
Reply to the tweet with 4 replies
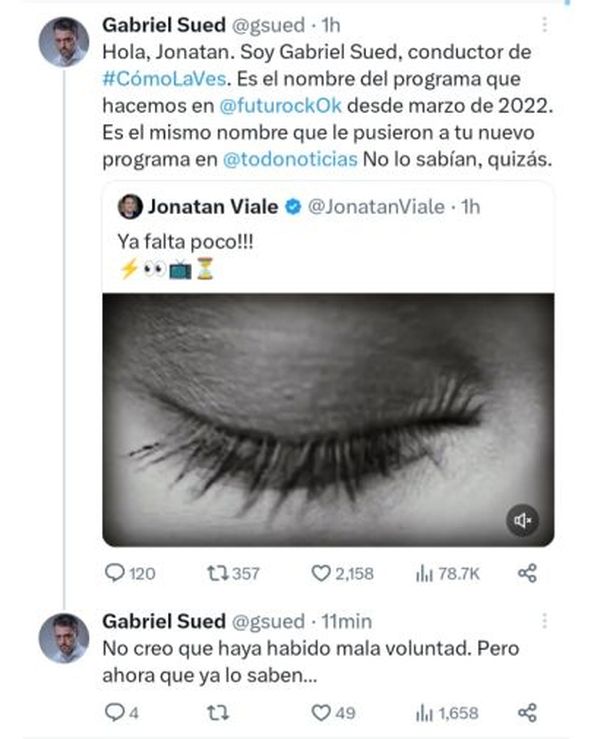point(114,712)
